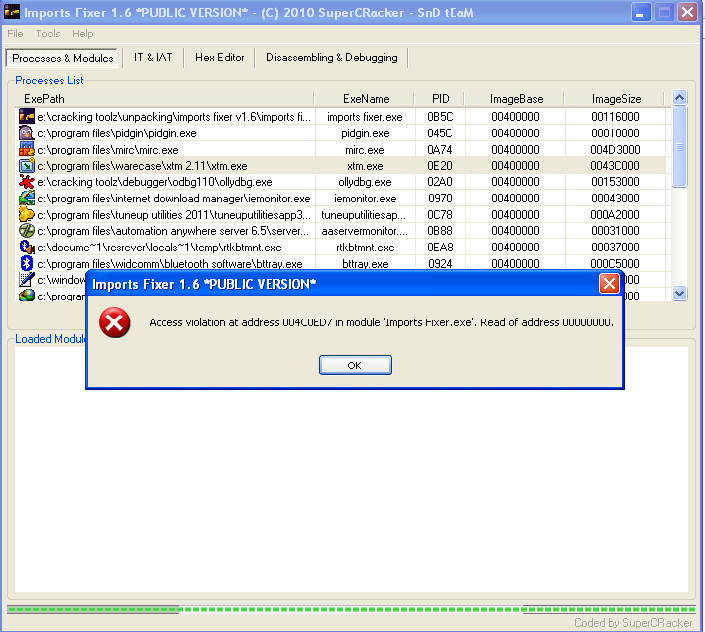Click the processes list scroll down arrow
The width and height of the screenshot is (705, 632).
[679, 294]
